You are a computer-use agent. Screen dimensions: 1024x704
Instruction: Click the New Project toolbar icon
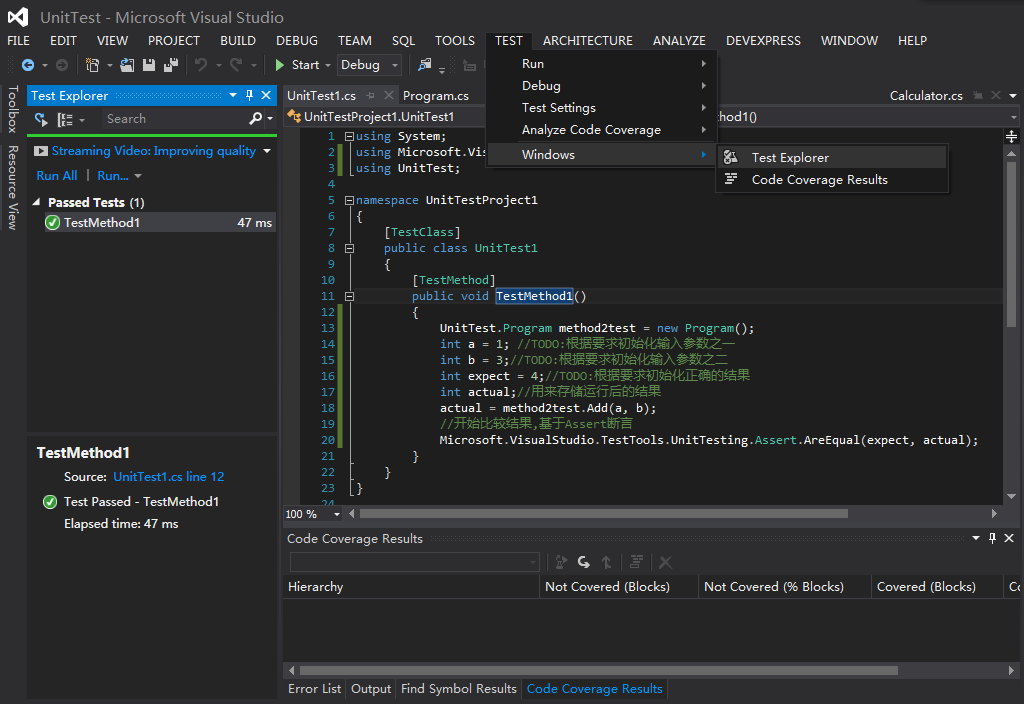93,65
